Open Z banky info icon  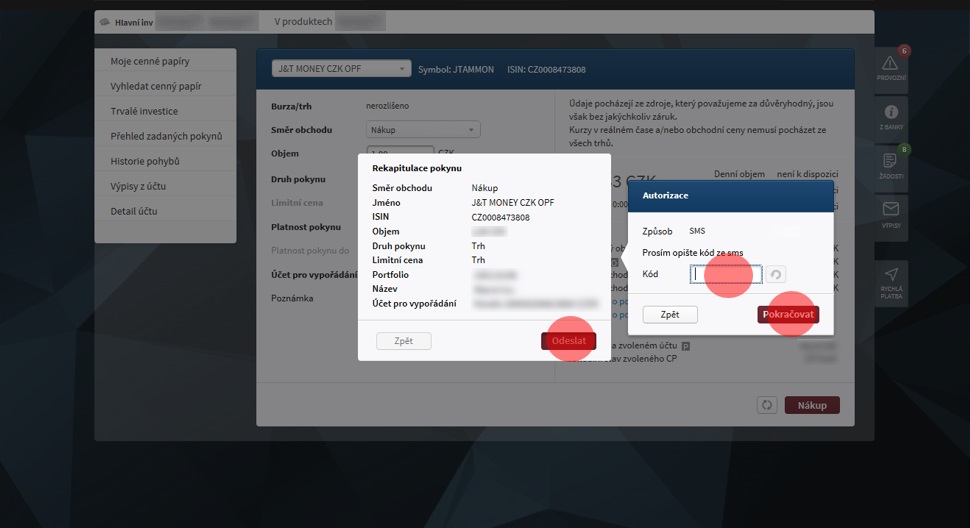pyautogui.click(x=891, y=117)
